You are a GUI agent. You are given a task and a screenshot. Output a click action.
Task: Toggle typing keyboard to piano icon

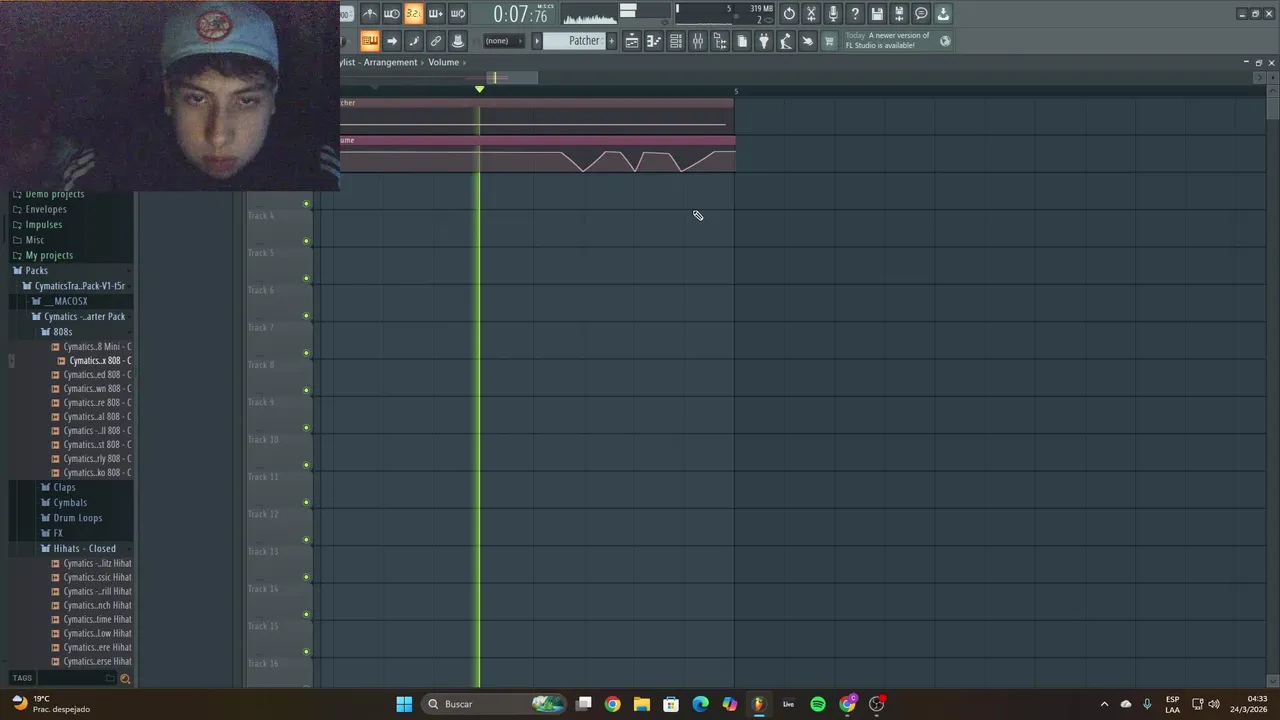click(x=370, y=41)
